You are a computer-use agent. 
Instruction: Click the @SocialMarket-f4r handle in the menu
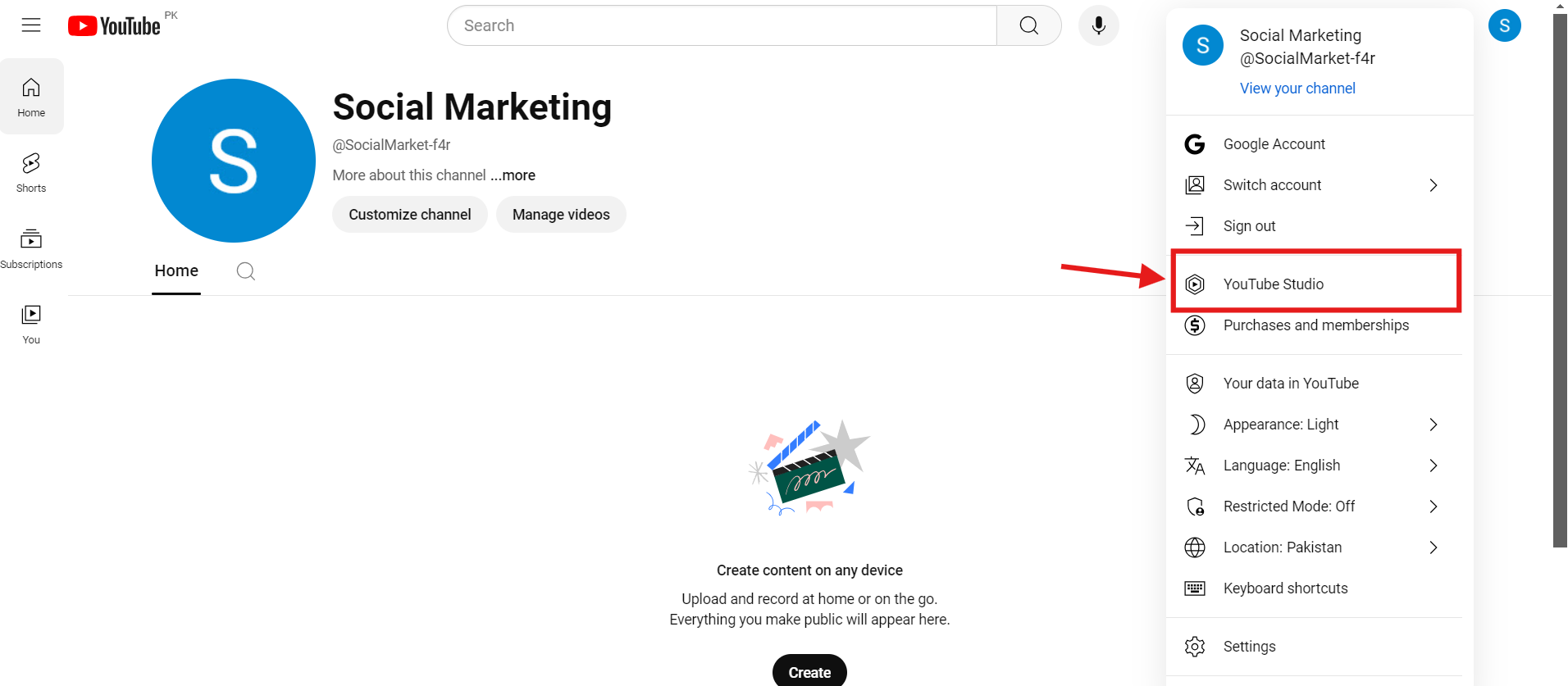click(1307, 58)
